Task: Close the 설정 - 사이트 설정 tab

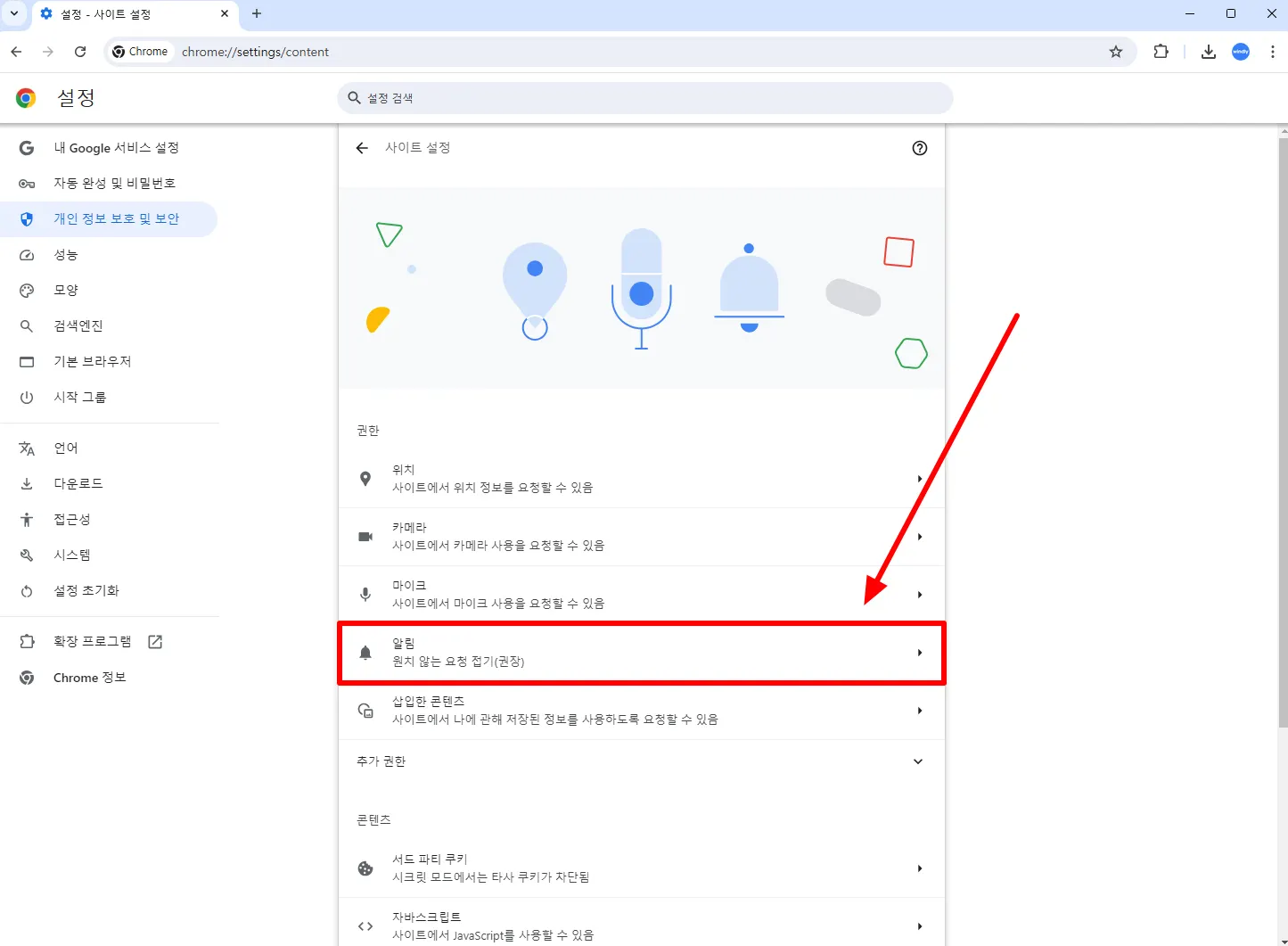Action: 225,13
